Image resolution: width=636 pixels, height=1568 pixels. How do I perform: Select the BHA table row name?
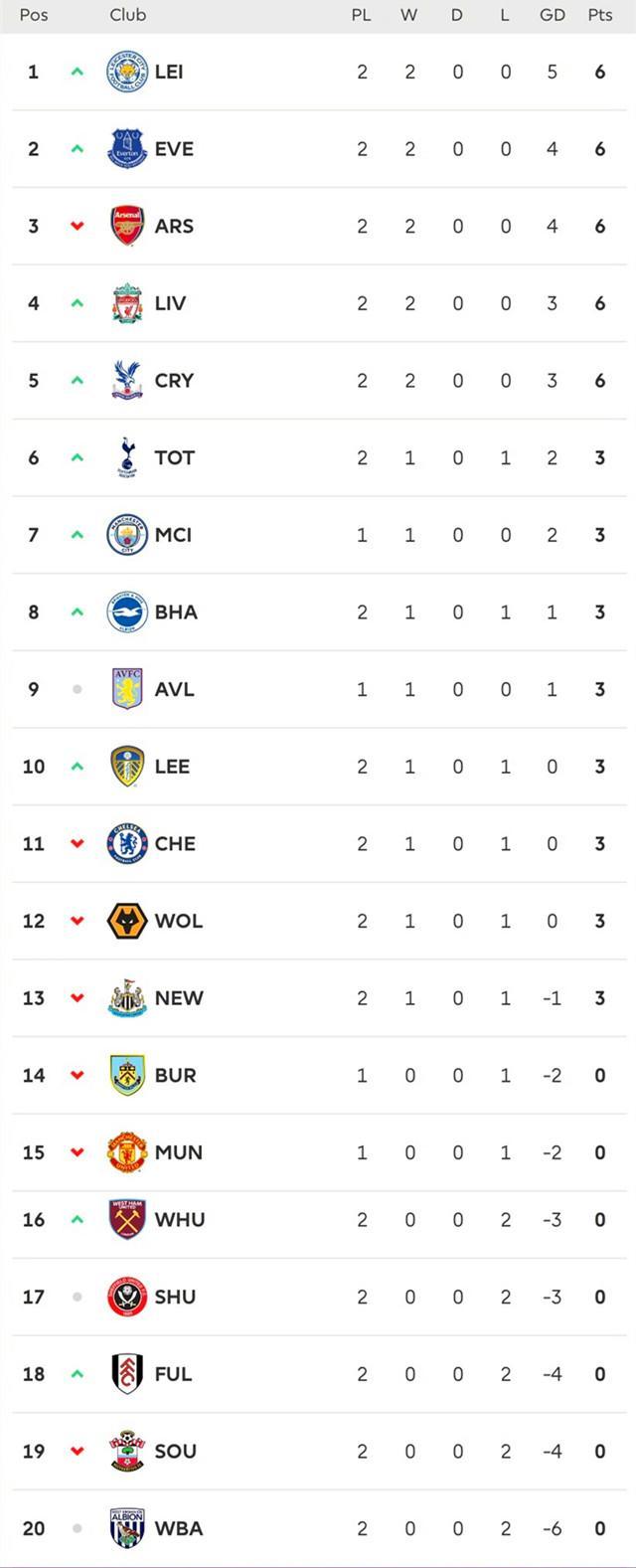[x=176, y=612]
